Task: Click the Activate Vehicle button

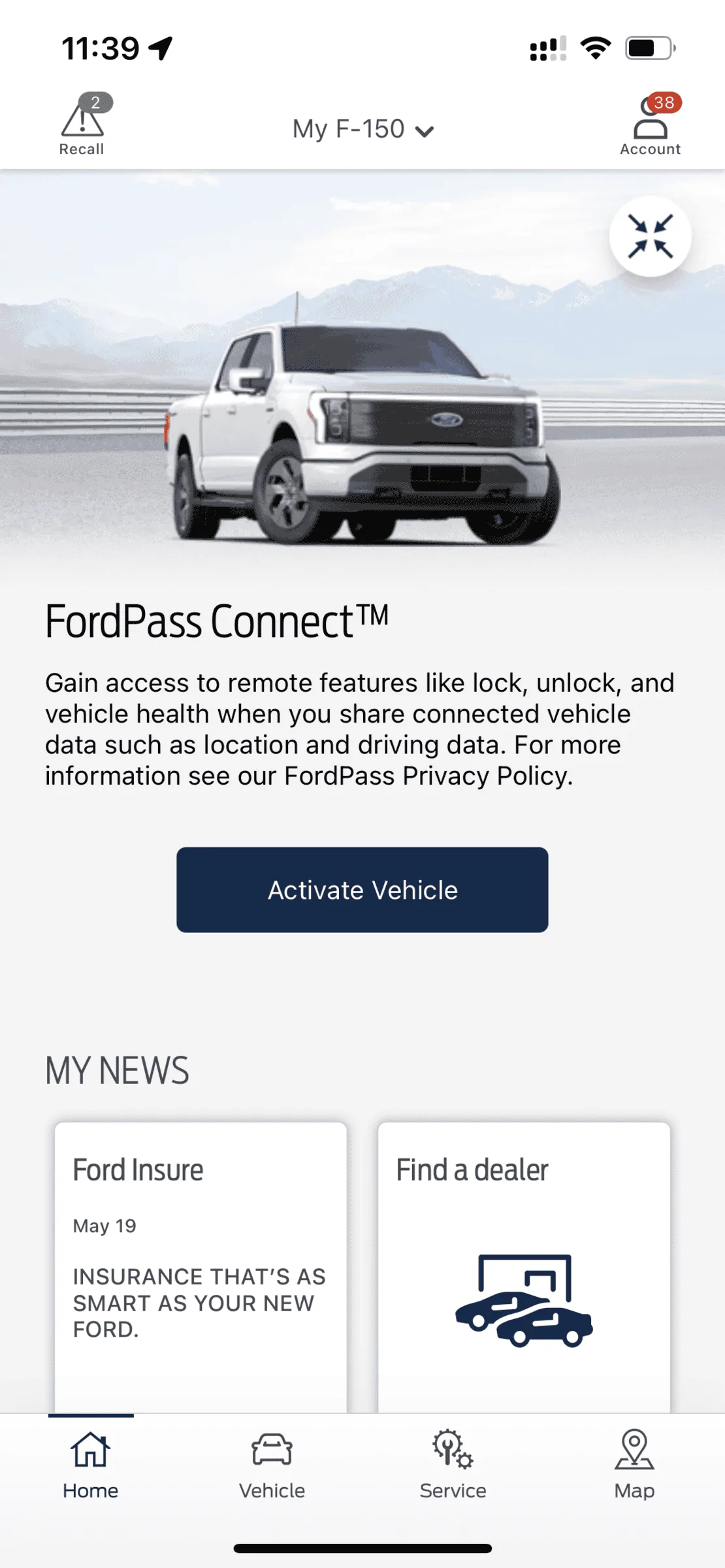Action: (x=362, y=890)
